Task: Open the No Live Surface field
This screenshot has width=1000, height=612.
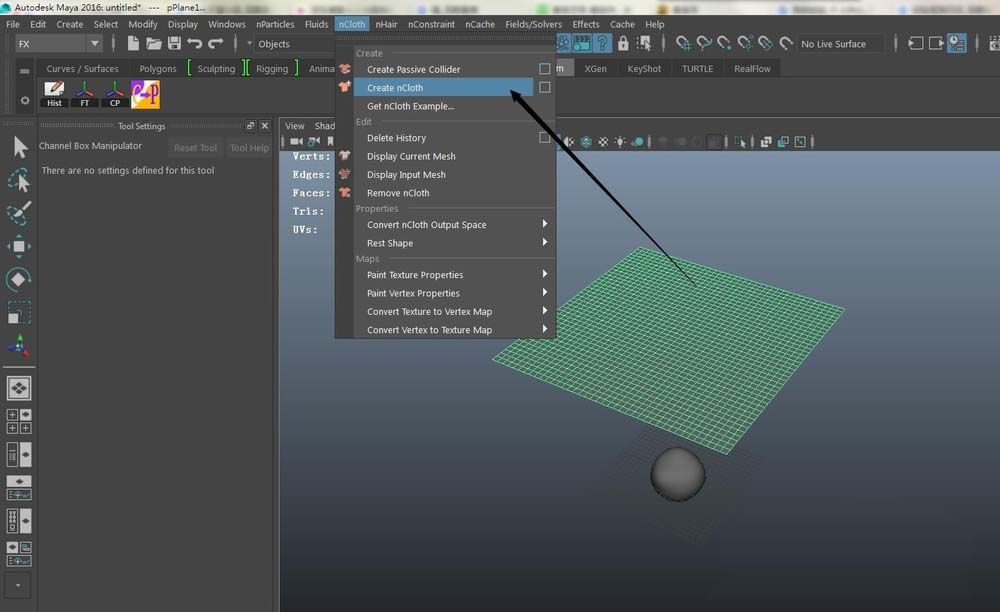Action: click(841, 44)
